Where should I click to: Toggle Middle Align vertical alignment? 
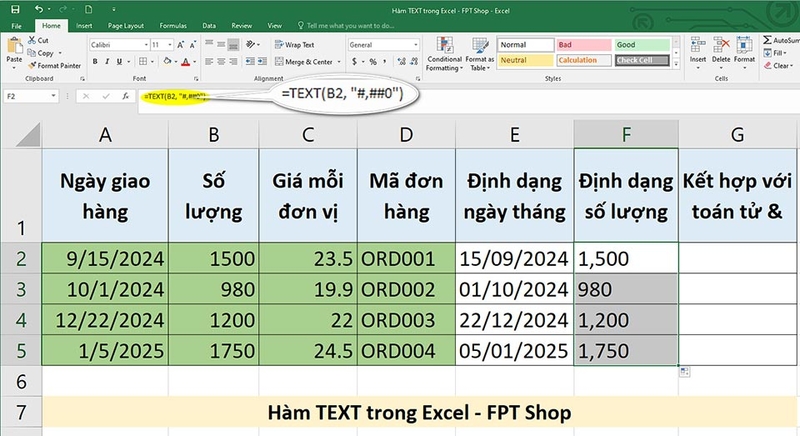[x=221, y=44]
